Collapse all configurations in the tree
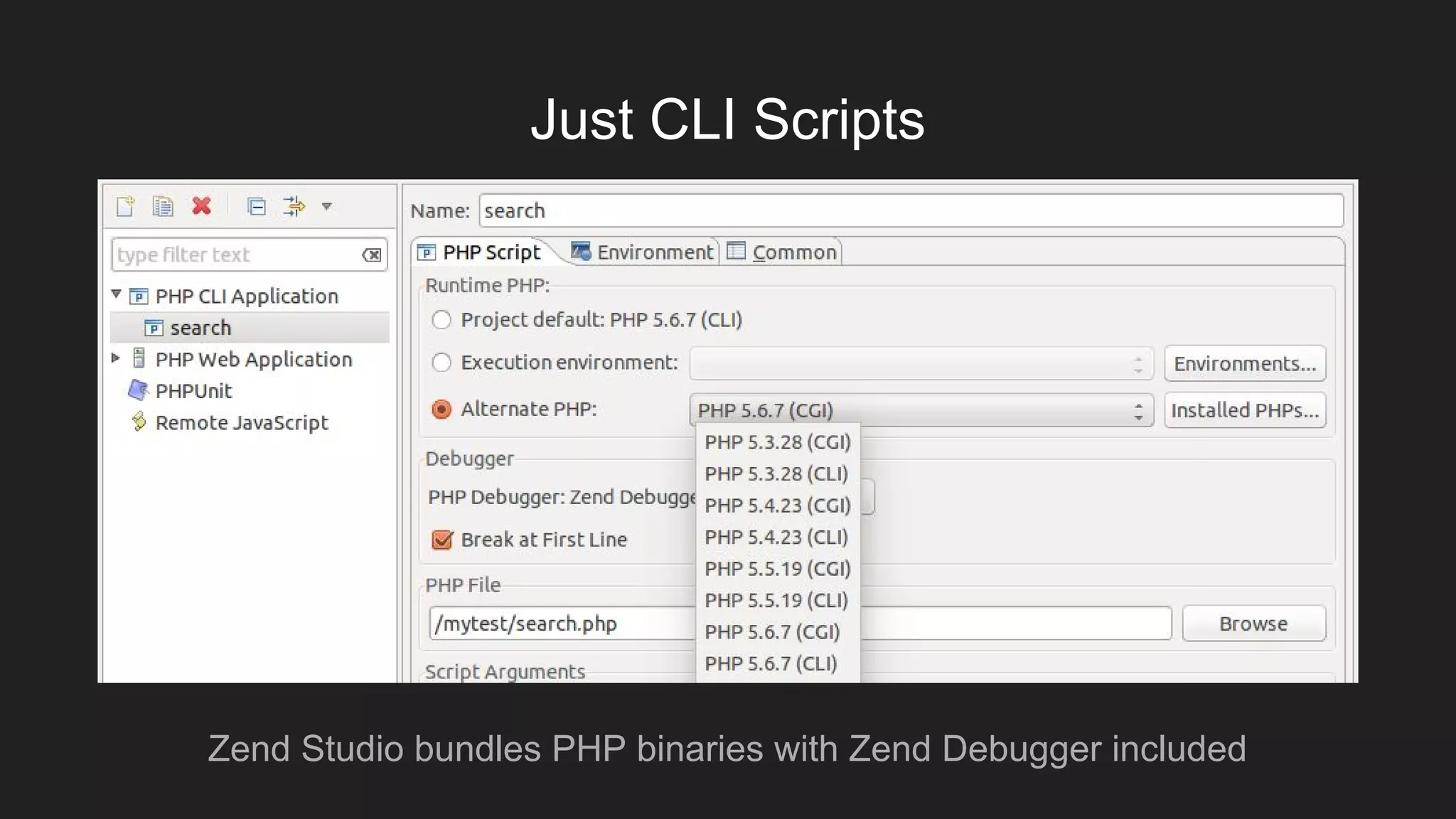The image size is (1456, 819). click(256, 206)
